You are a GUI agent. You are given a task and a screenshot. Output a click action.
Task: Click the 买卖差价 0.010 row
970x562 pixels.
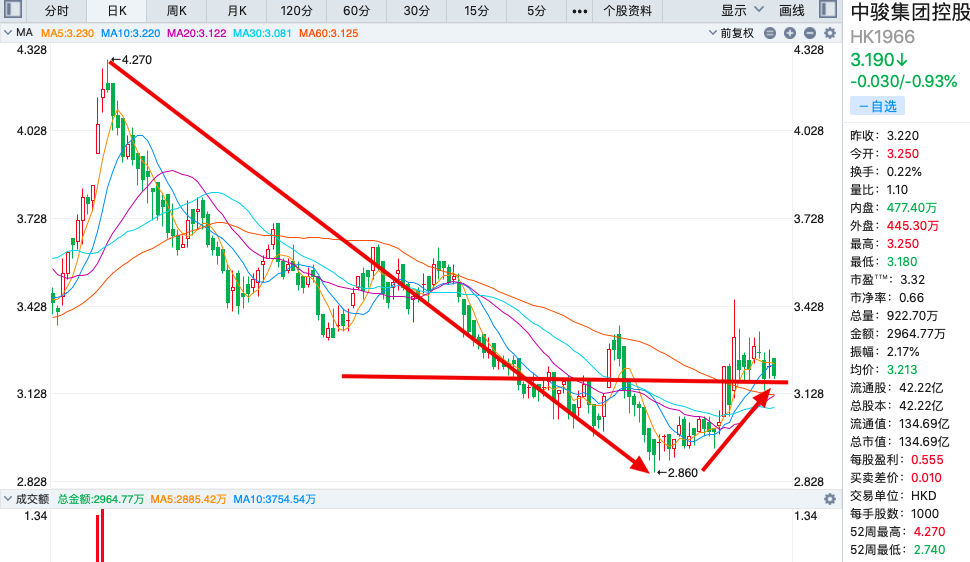point(896,477)
